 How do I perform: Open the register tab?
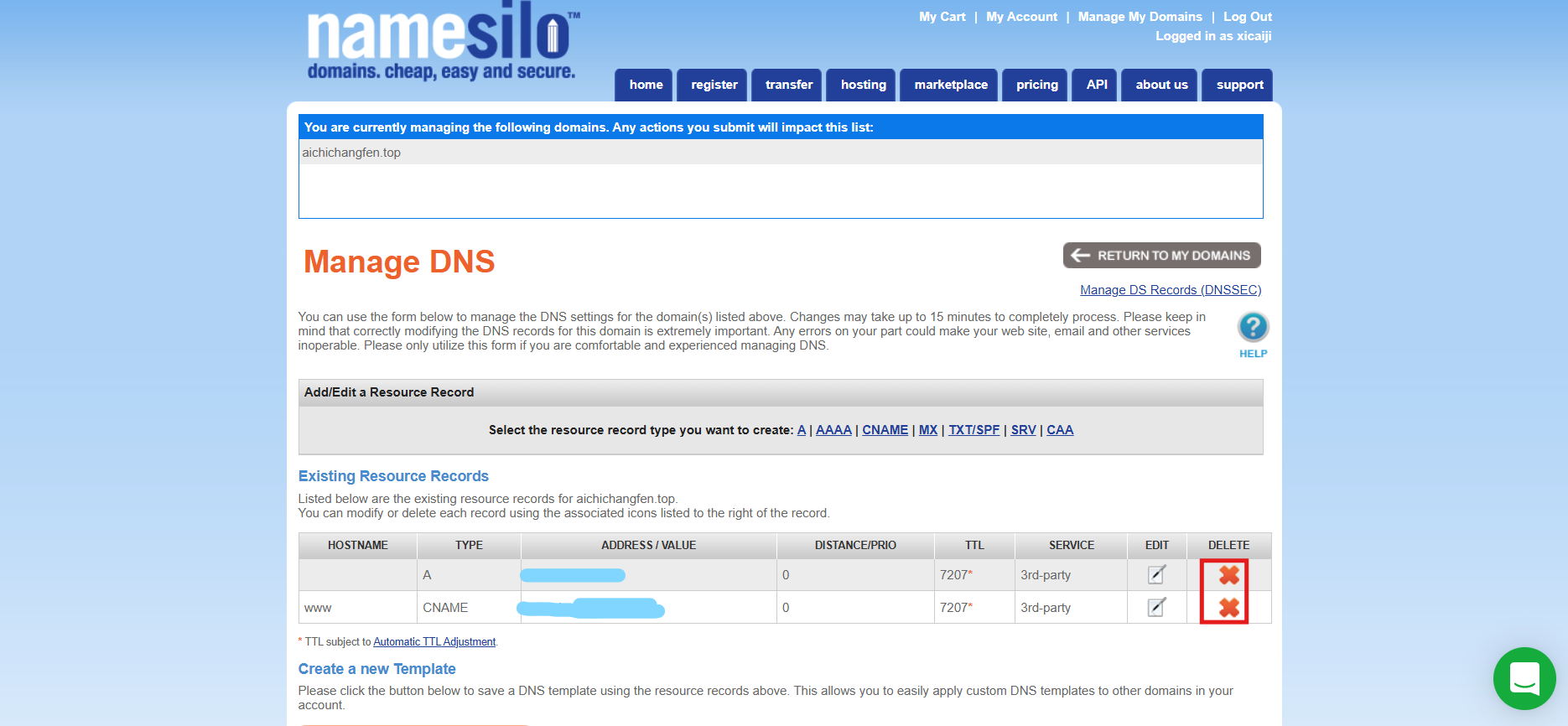point(714,85)
